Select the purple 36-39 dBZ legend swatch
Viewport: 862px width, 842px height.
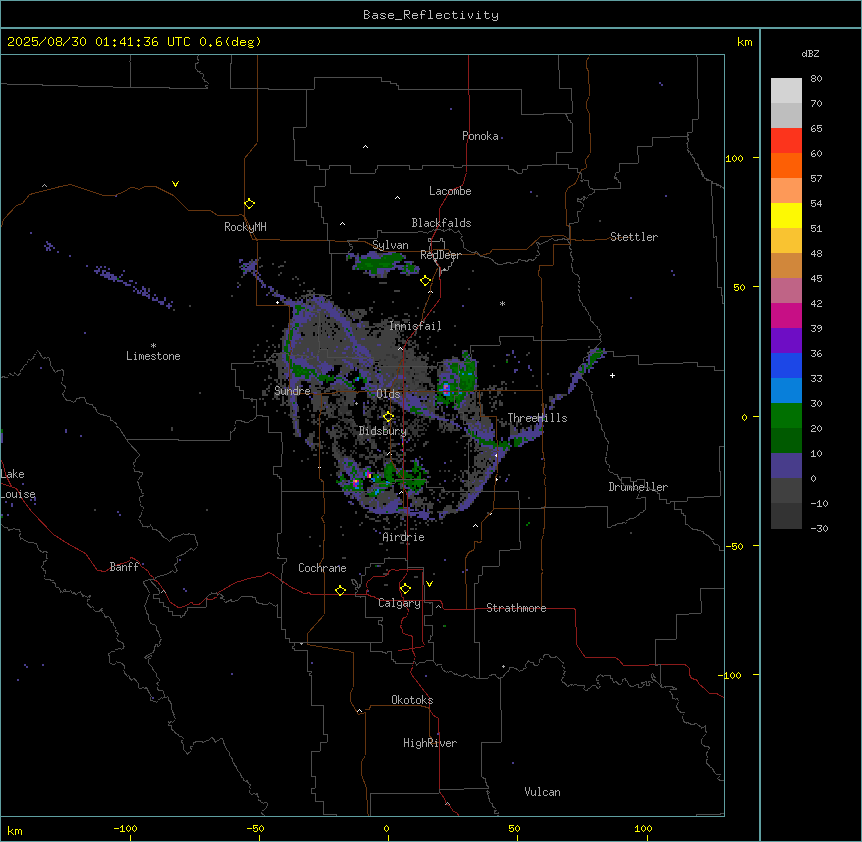click(x=786, y=341)
